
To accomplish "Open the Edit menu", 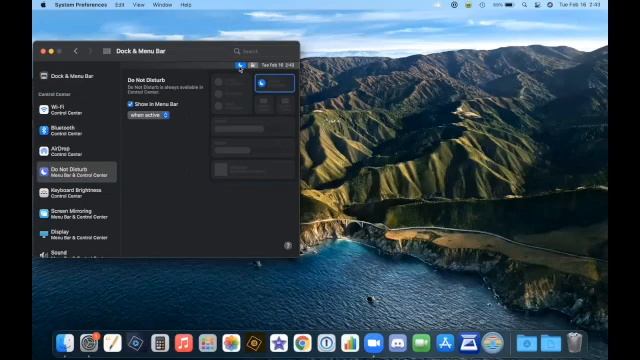I will pyautogui.click(x=120, y=5).
